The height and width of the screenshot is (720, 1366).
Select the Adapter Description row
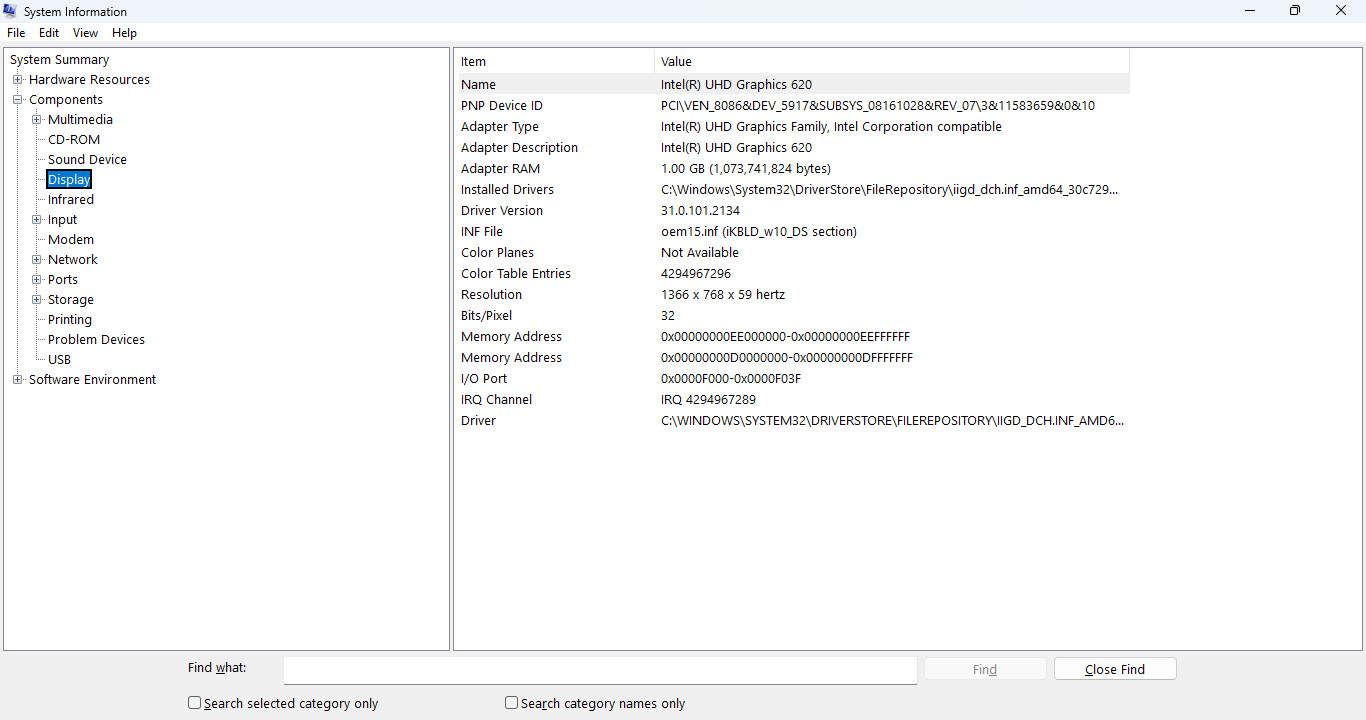(x=793, y=148)
